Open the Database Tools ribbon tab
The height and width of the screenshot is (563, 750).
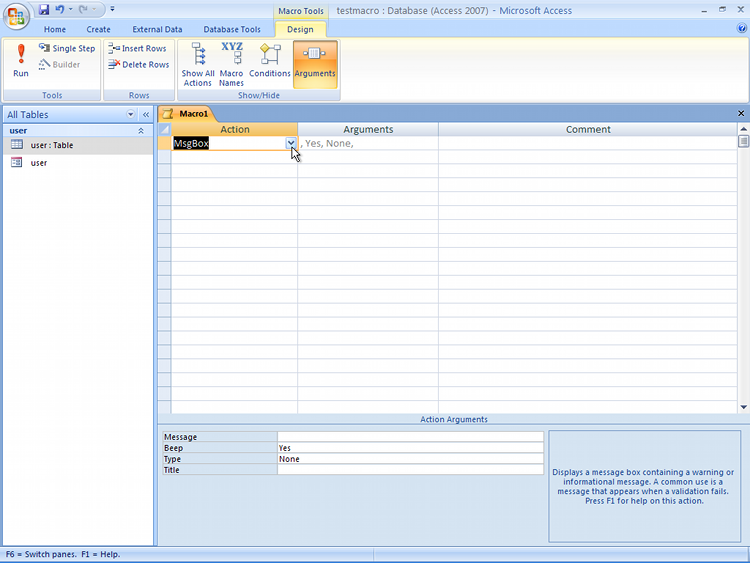click(232, 29)
